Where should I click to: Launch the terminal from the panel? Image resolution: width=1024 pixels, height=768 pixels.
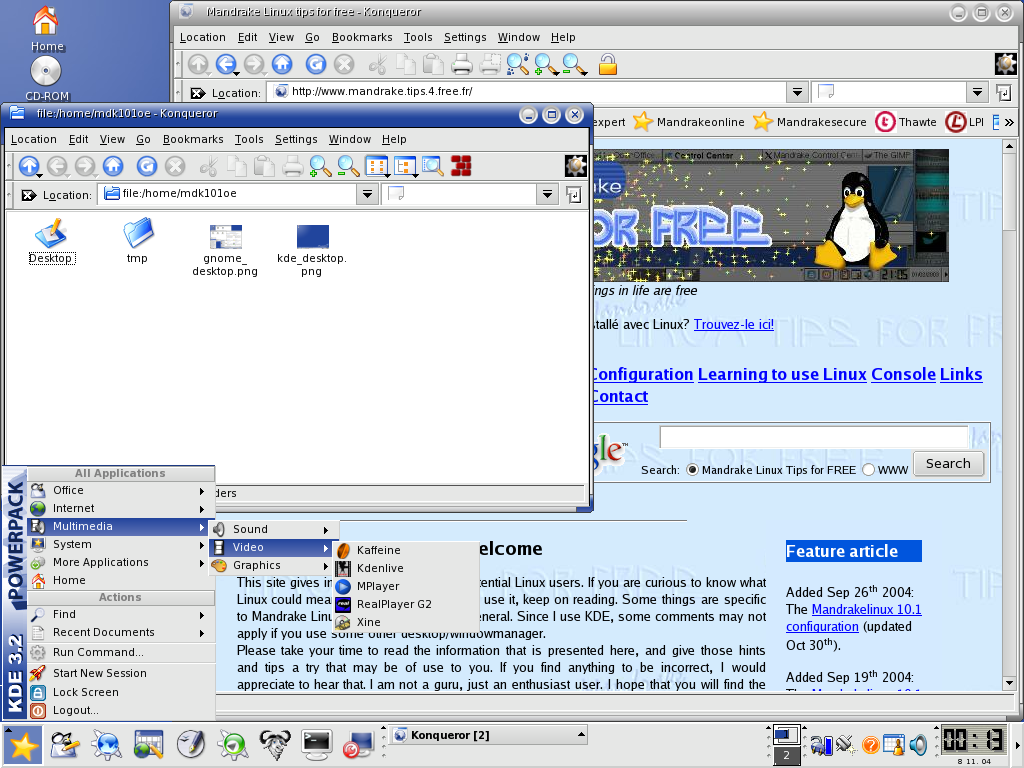[x=317, y=744]
